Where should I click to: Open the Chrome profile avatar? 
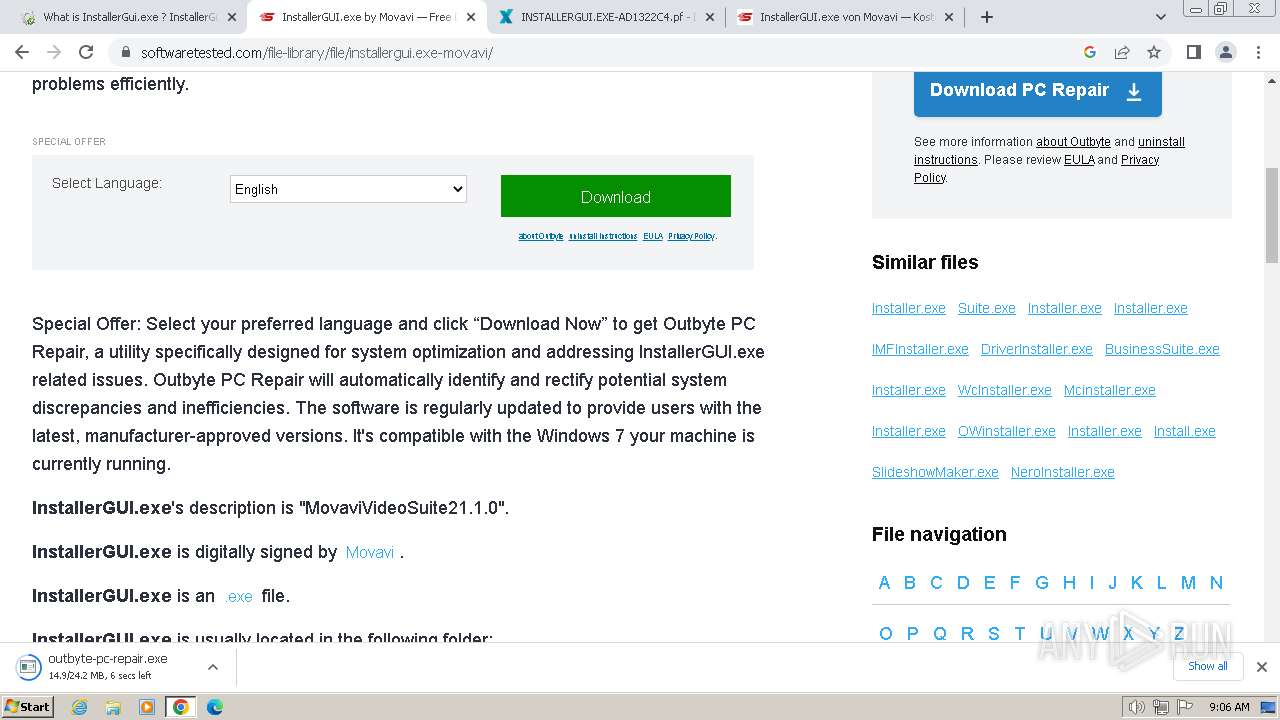click(x=1226, y=52)
